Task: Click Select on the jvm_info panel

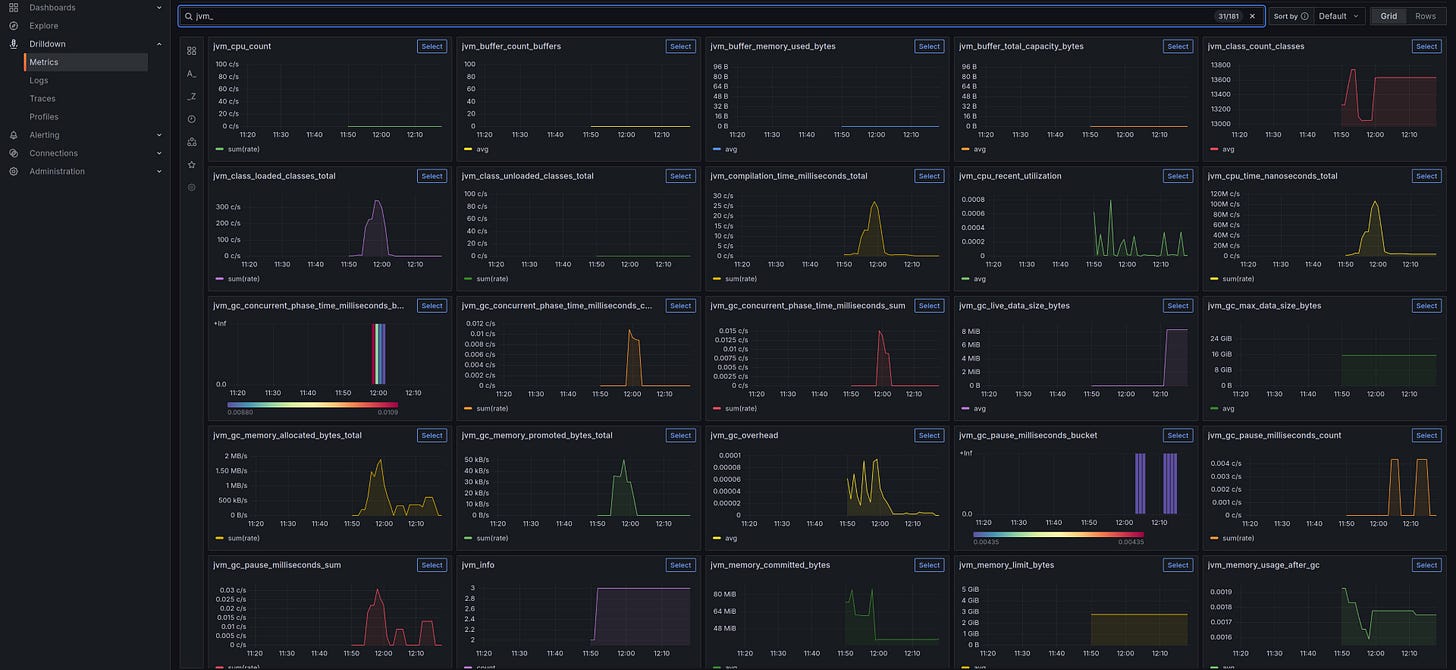Action: tap(680, 564)
